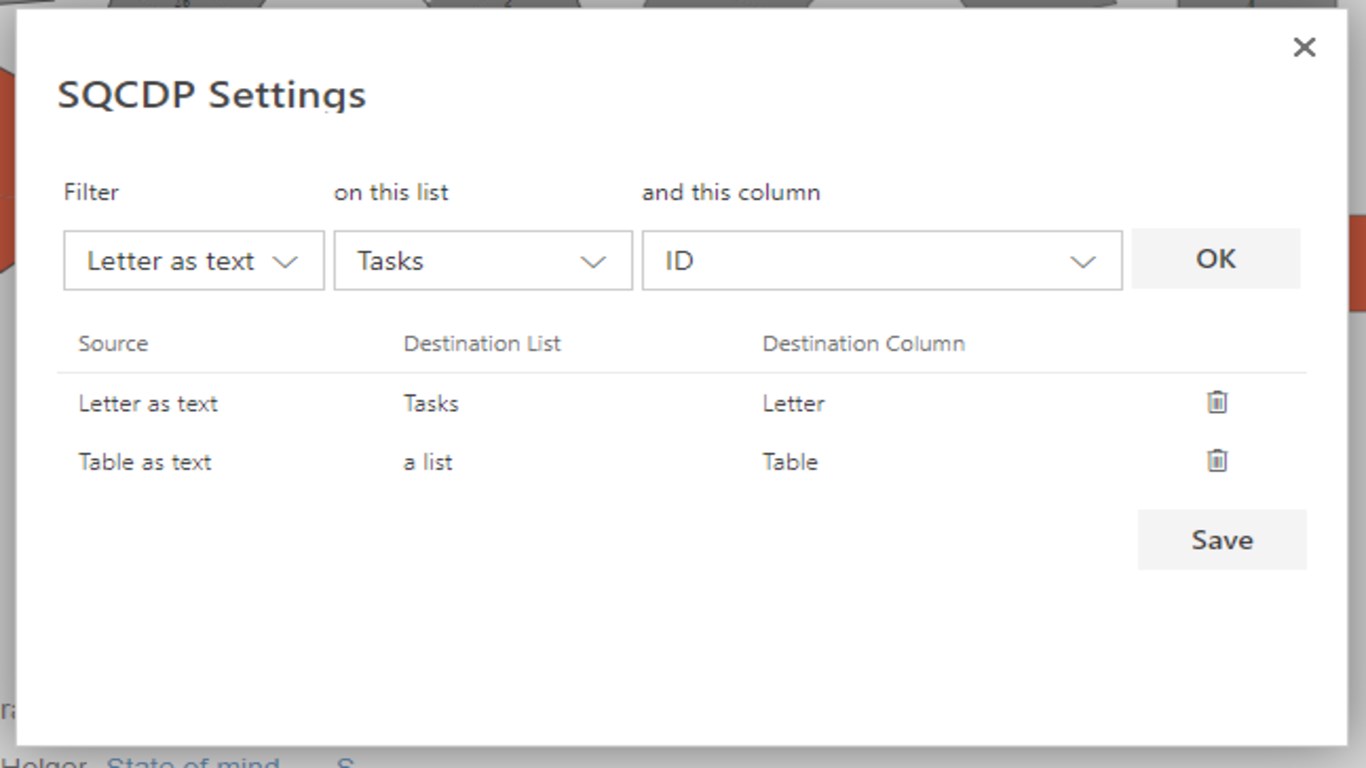Viewport: 1366px width, 768px height.
Task: Select the Table as text source cell
Action: tap(145, 462)
